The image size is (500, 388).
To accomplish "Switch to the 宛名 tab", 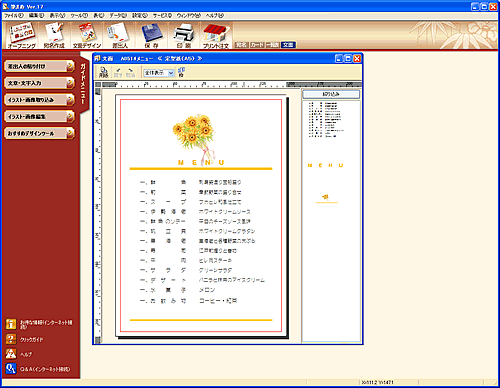I will (241, 45).
